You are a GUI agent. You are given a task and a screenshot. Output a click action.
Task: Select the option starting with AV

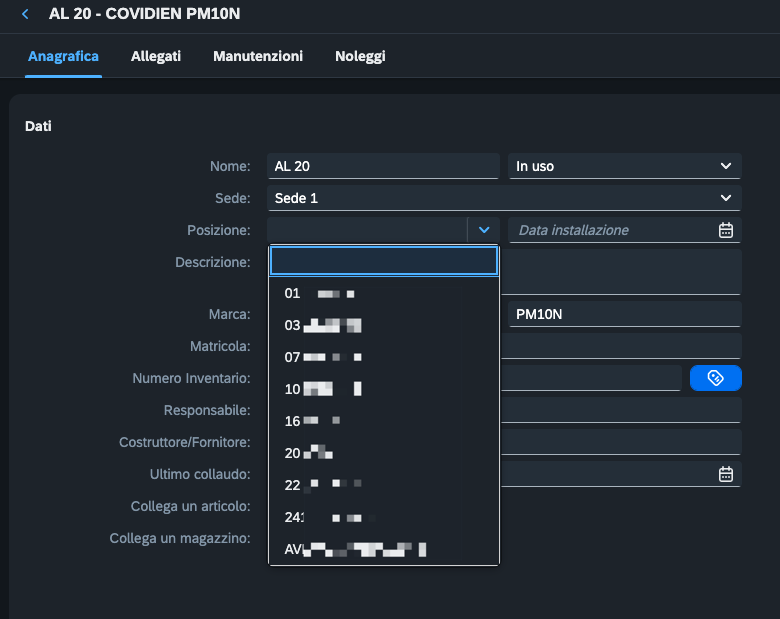pos(383,549)
